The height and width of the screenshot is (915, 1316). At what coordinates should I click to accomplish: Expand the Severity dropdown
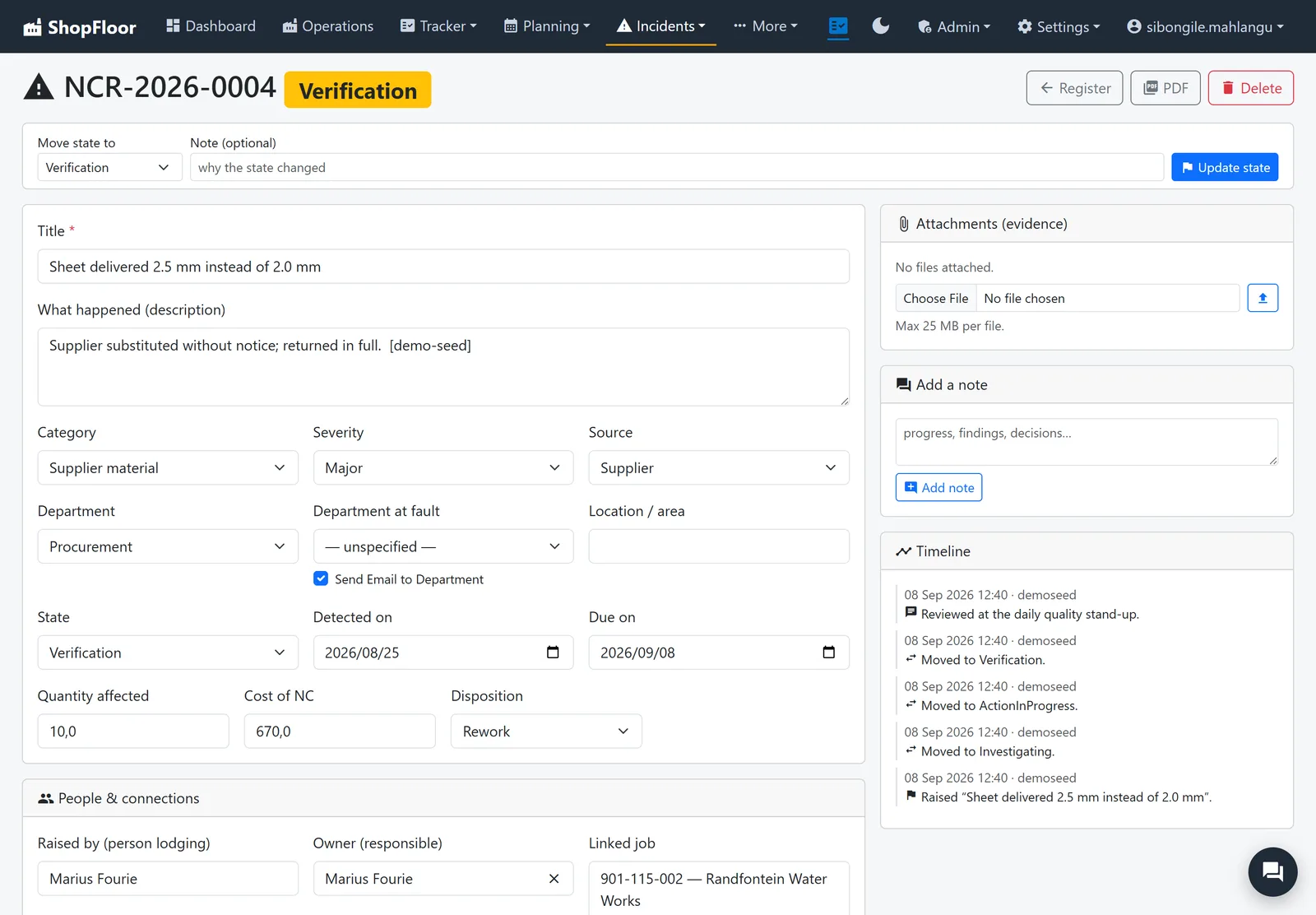[443, 467]
